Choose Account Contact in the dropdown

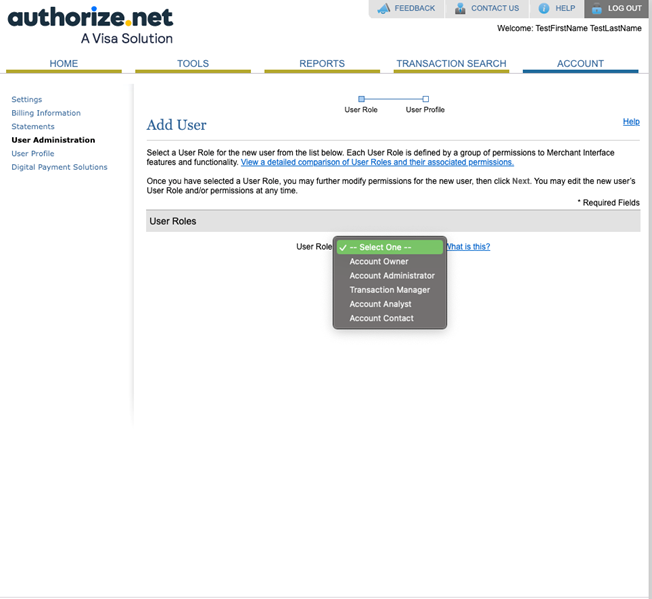pos(381,318)
